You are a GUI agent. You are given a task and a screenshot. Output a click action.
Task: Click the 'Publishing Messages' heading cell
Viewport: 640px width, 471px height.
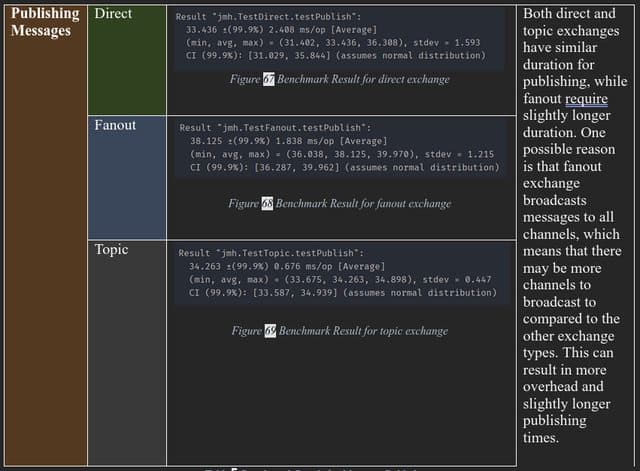click(45, 235)
